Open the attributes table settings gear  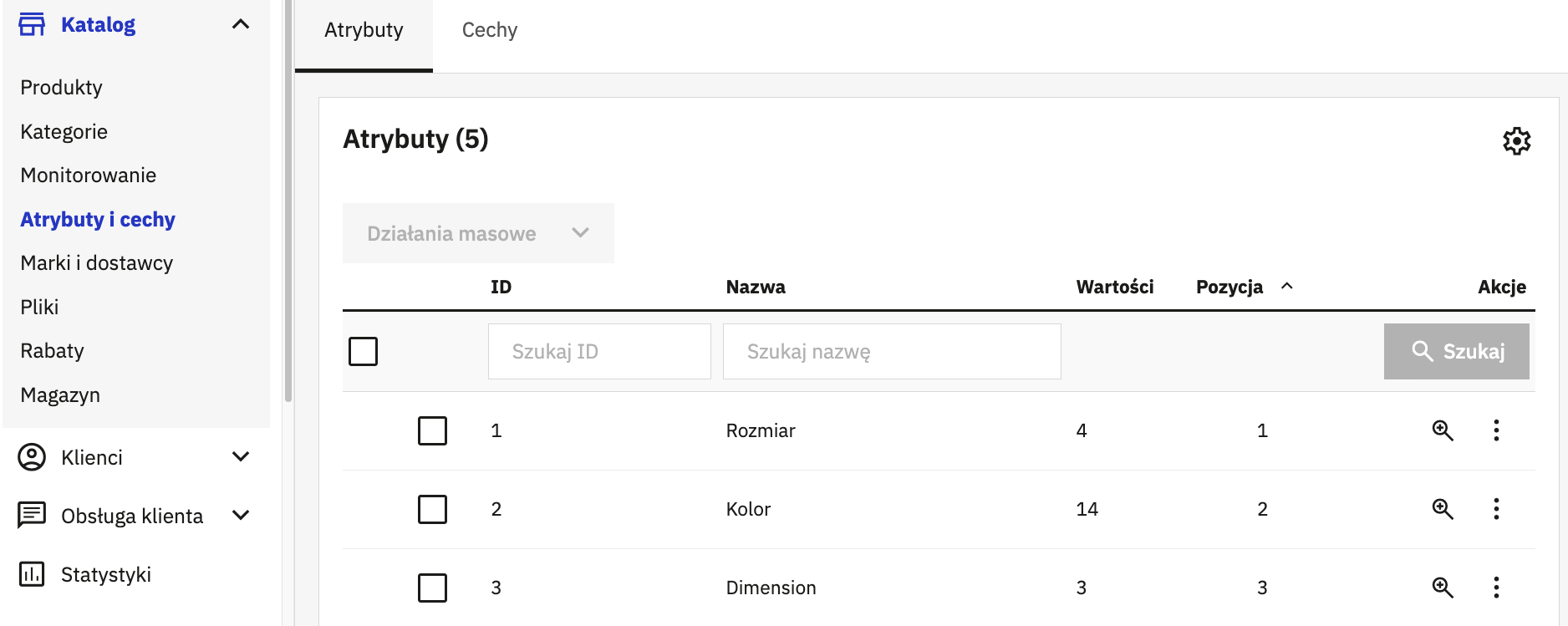click(1516, 141)
